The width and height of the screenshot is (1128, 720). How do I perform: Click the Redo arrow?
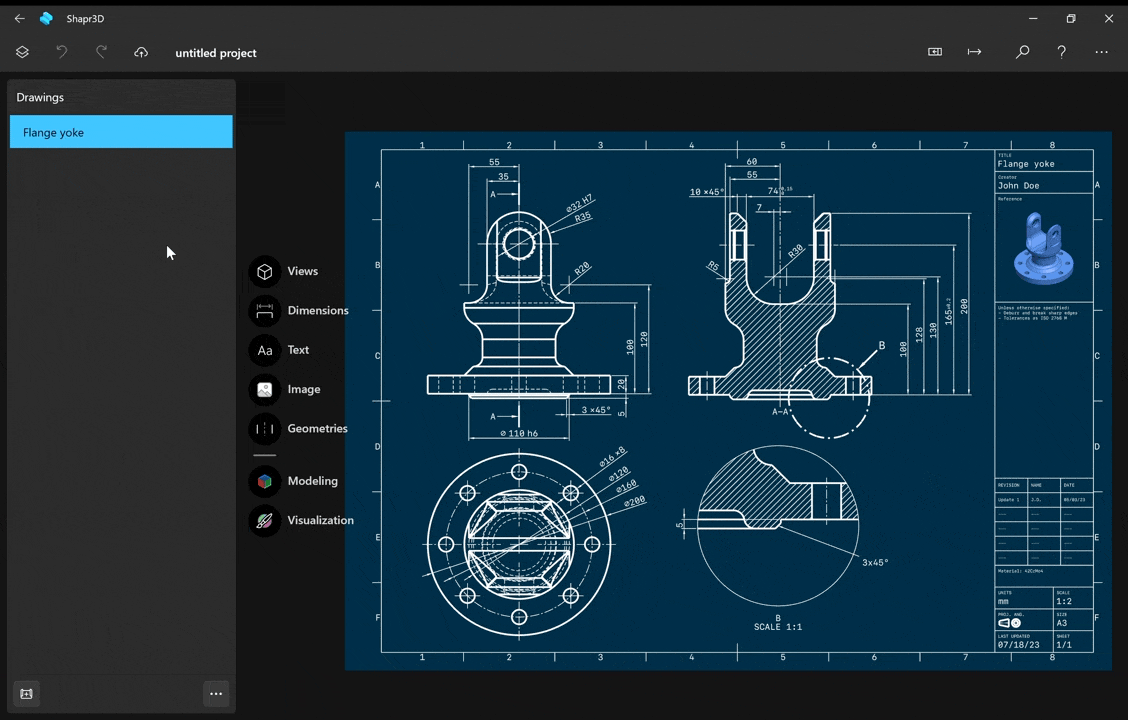point(101,52)
